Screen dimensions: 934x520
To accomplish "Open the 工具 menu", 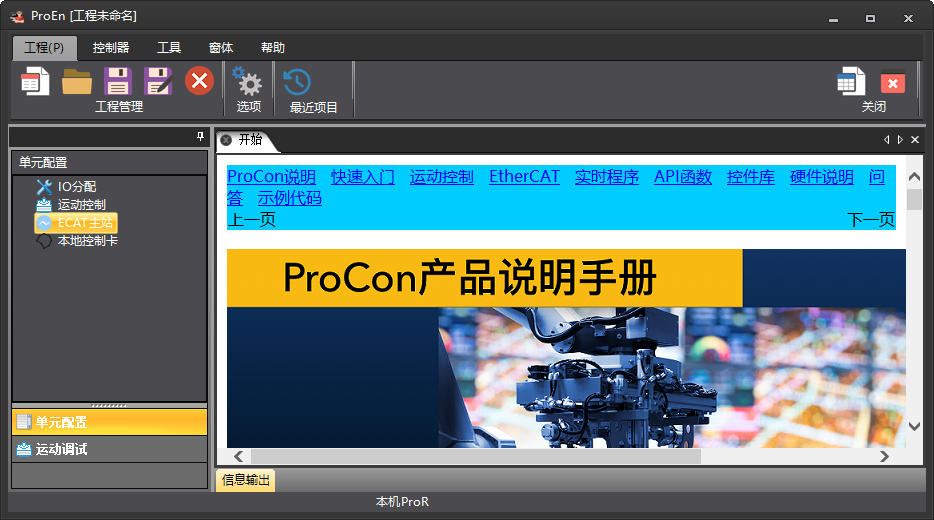I will click(169, 48).
